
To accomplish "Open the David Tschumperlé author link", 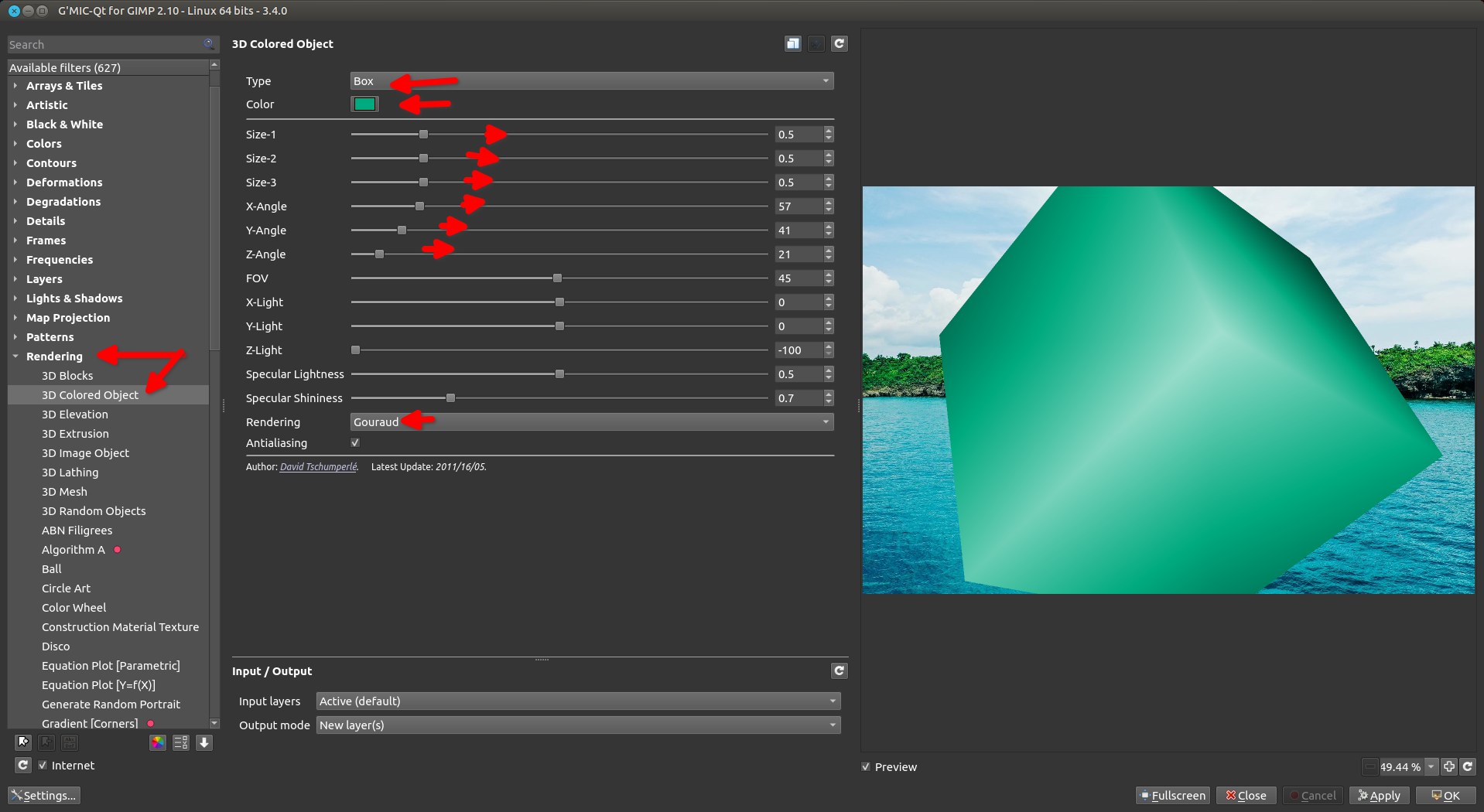I will click(x=319, y=466).
